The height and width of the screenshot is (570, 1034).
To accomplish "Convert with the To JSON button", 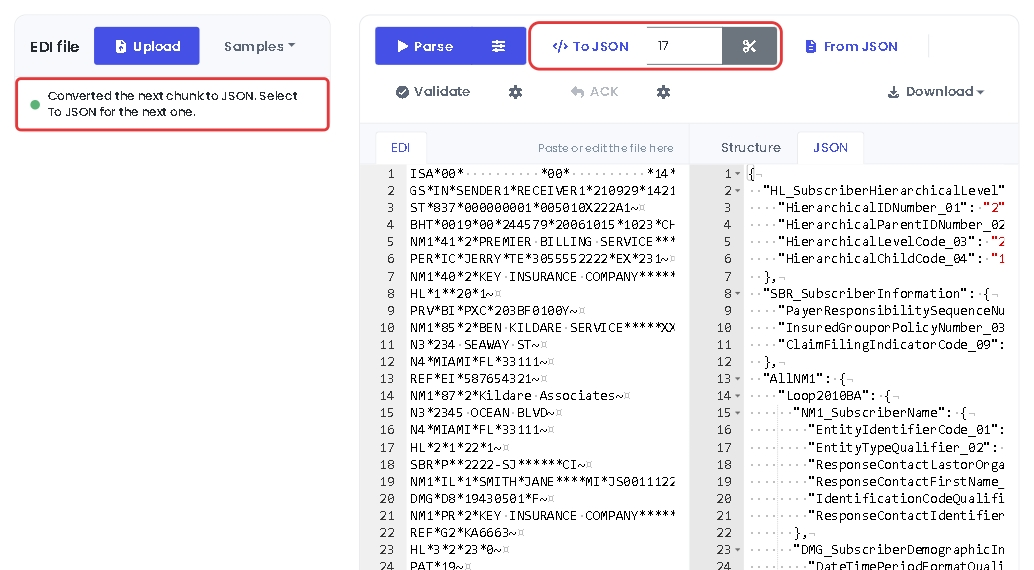I will 590,46.
